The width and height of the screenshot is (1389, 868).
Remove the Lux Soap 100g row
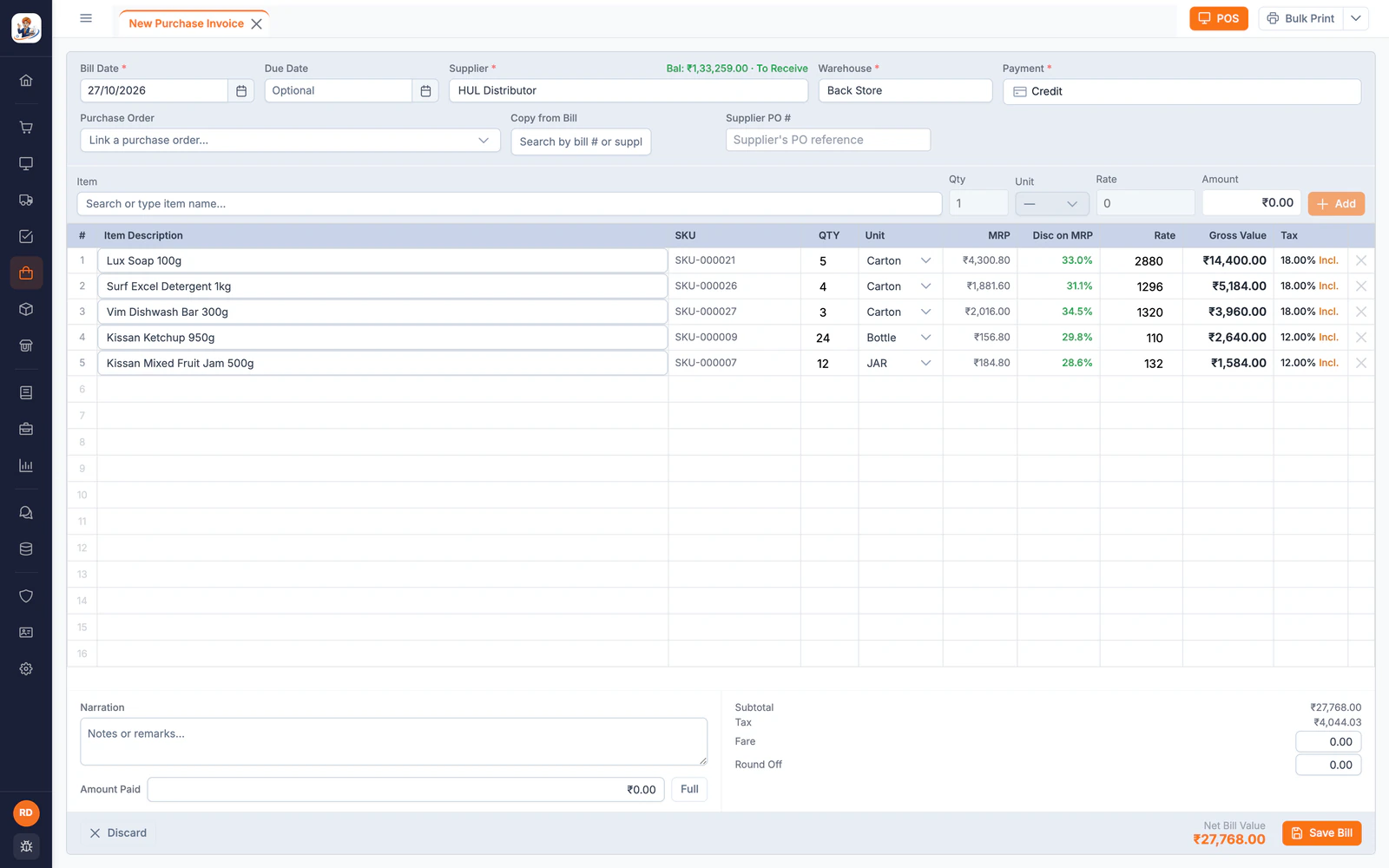click(1361, 260)
